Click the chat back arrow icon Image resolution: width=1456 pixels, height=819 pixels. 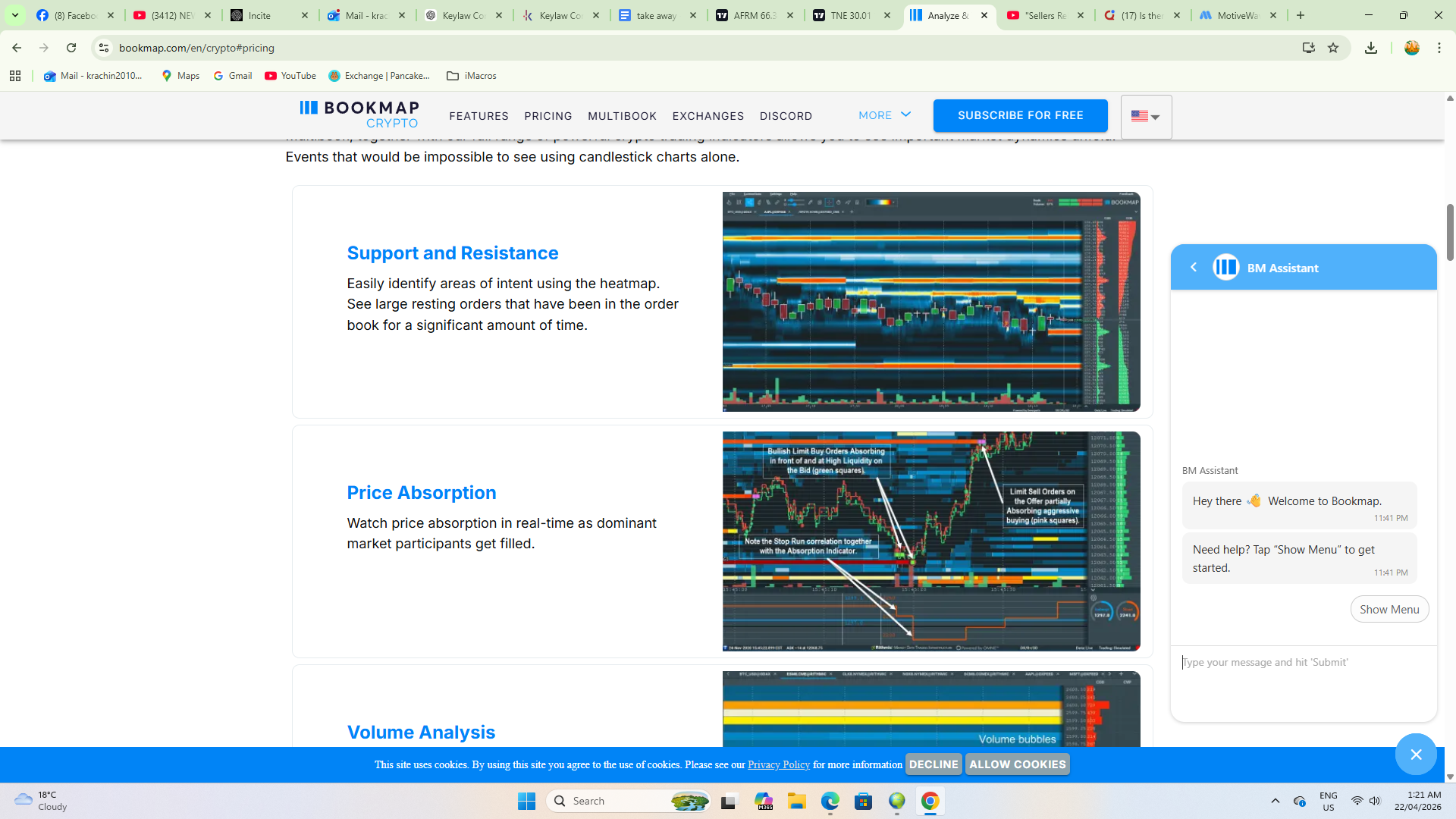[x=1194, y=267]
